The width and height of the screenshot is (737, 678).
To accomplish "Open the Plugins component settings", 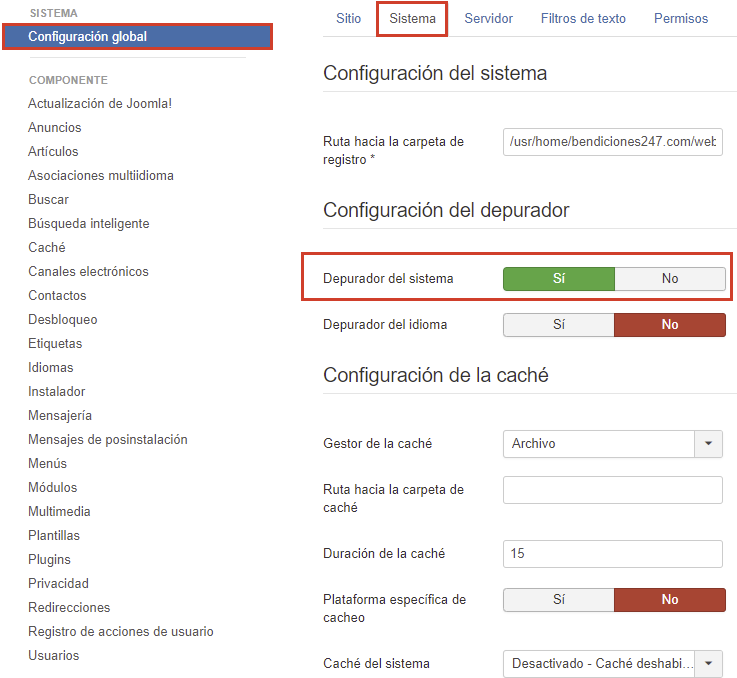I will [x=49, y=560].
